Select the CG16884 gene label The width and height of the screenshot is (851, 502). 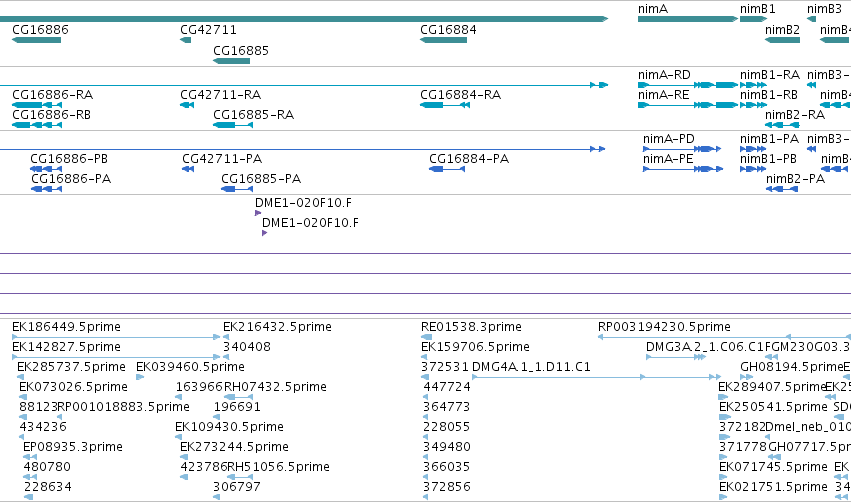448,30
